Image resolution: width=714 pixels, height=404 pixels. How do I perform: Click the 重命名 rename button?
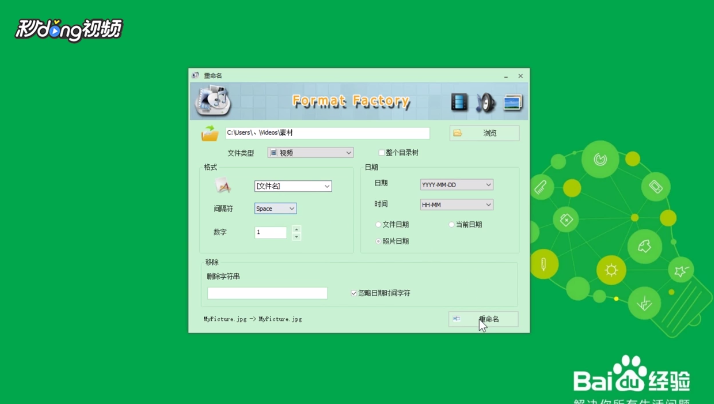pos(483,319)
